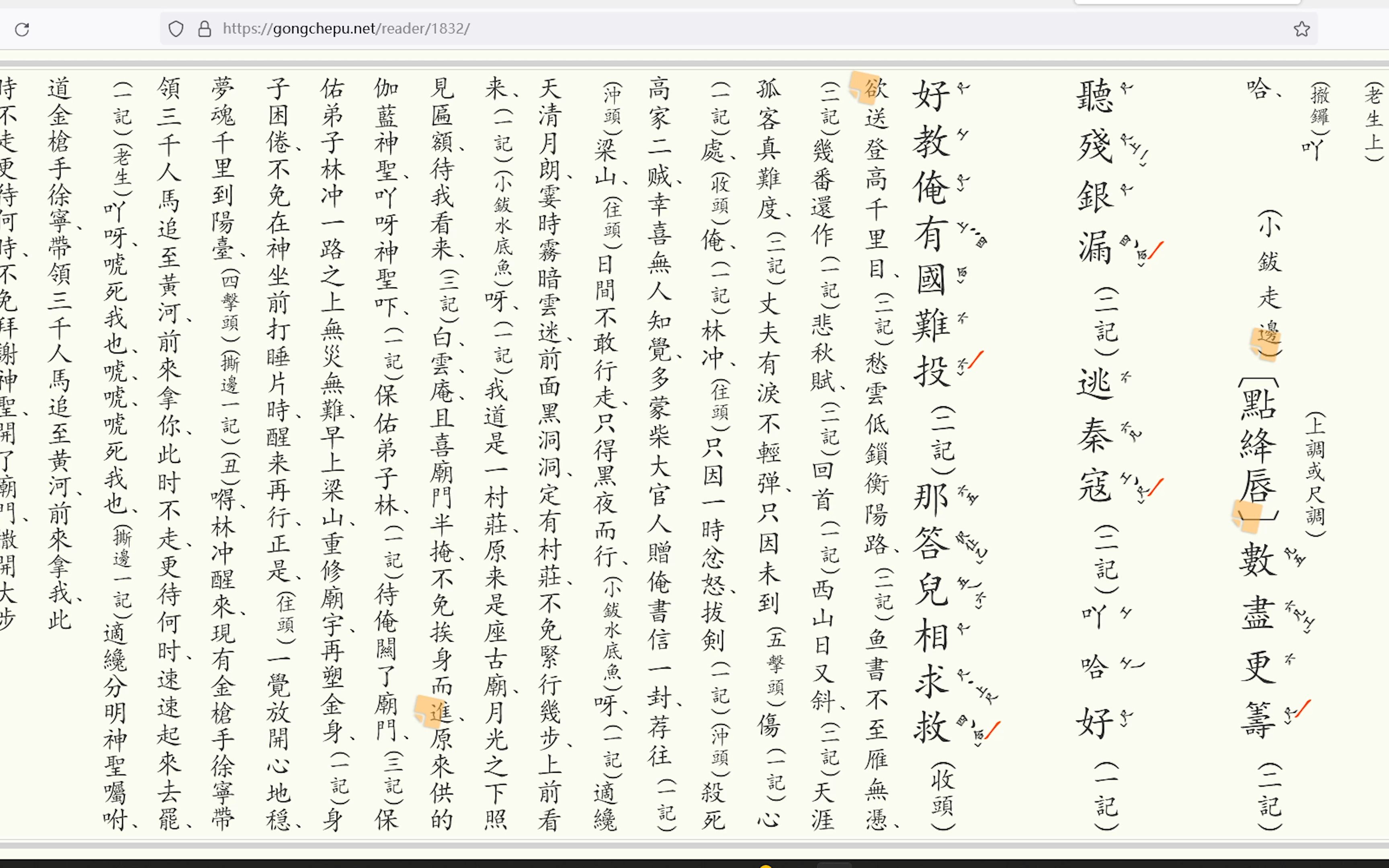Click the large character 聽

(x=1096, y=96)
